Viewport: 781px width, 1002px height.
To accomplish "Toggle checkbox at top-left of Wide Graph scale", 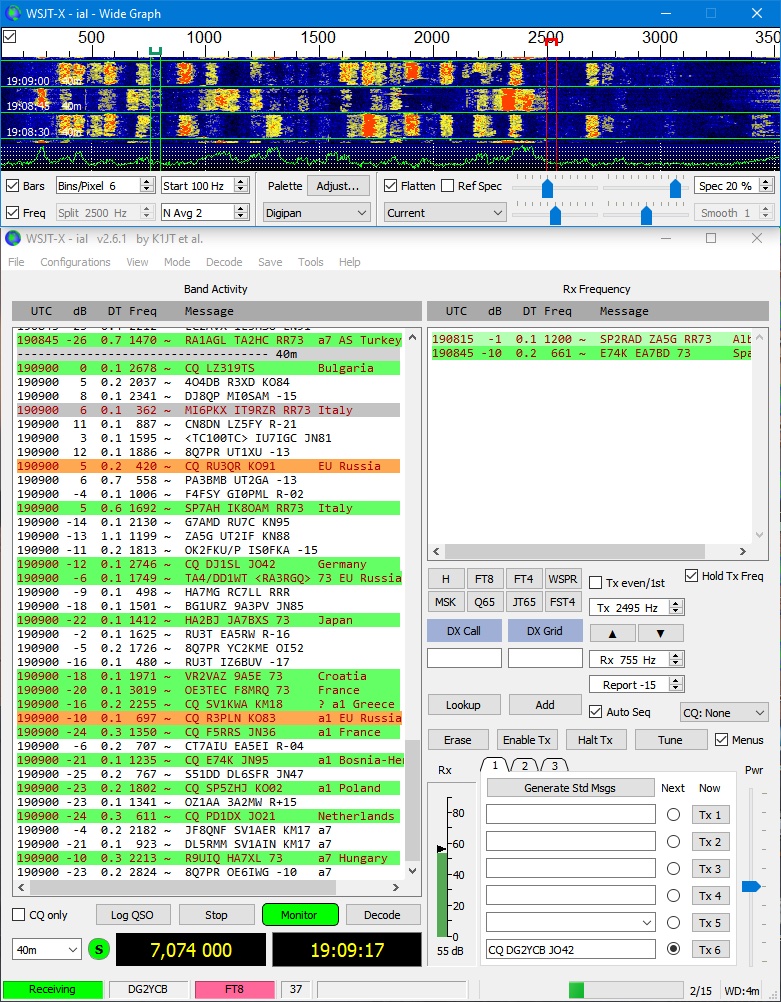I will click(x=10, y=36).
